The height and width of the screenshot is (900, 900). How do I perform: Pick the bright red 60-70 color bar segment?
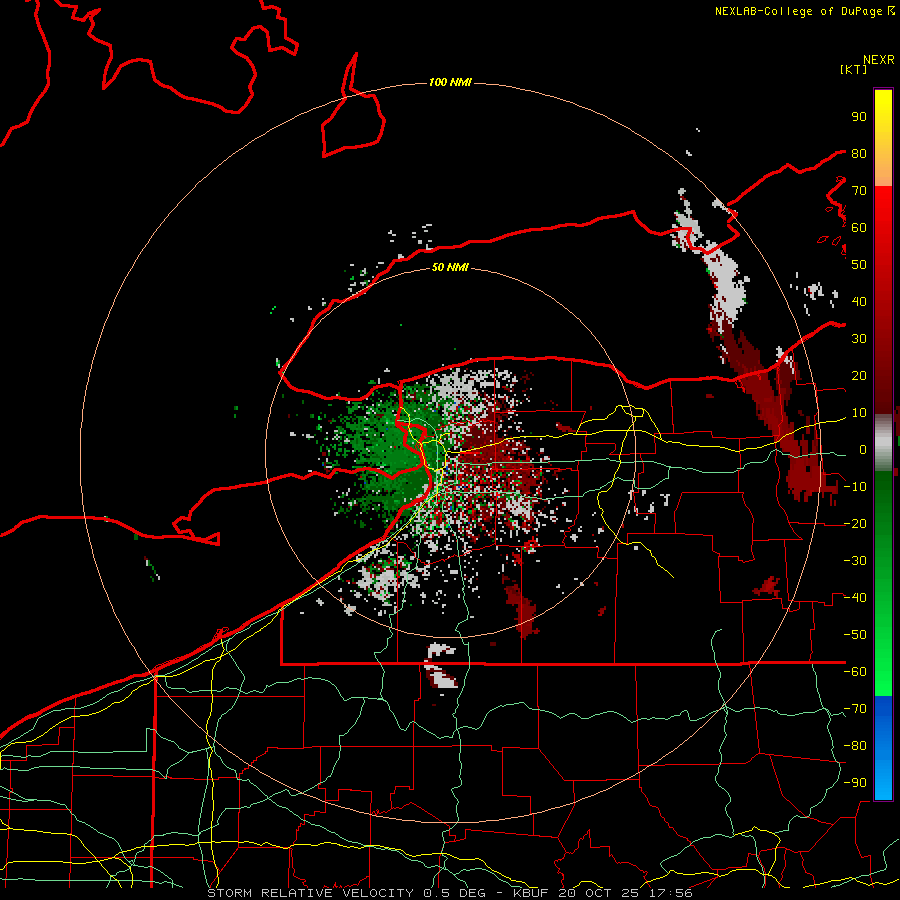[x=883, y=210]
